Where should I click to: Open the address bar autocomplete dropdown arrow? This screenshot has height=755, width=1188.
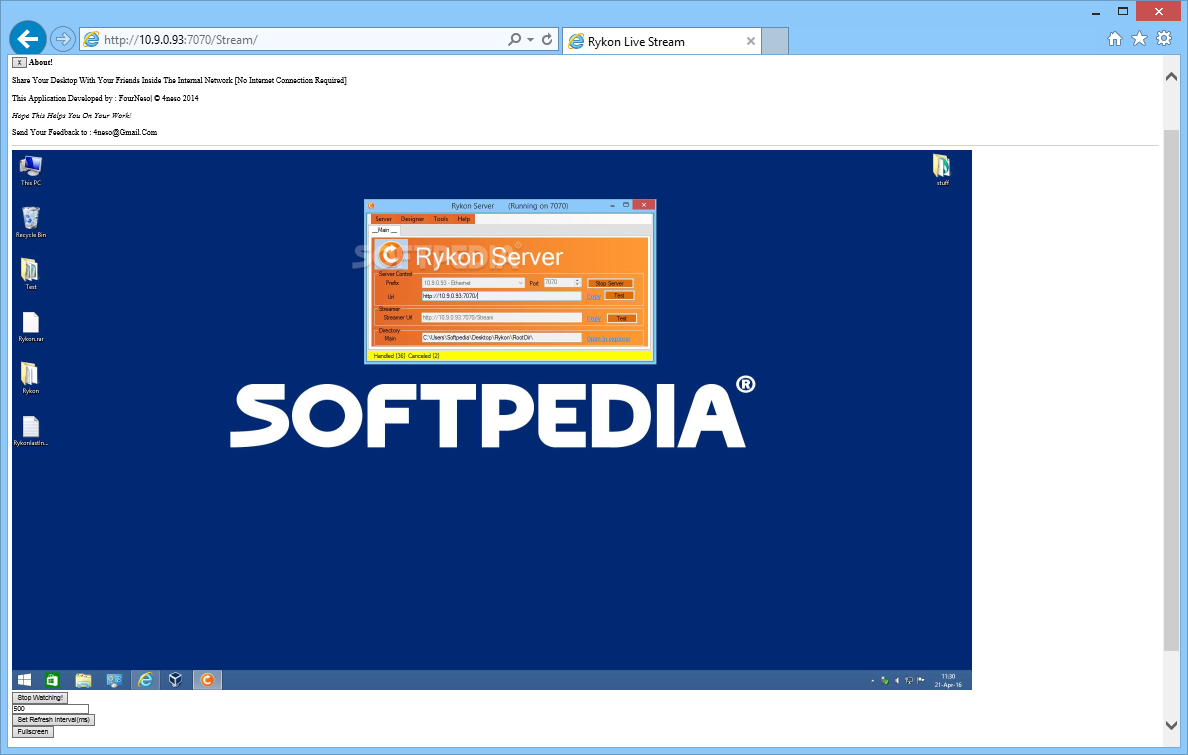[x=530, y=39]
